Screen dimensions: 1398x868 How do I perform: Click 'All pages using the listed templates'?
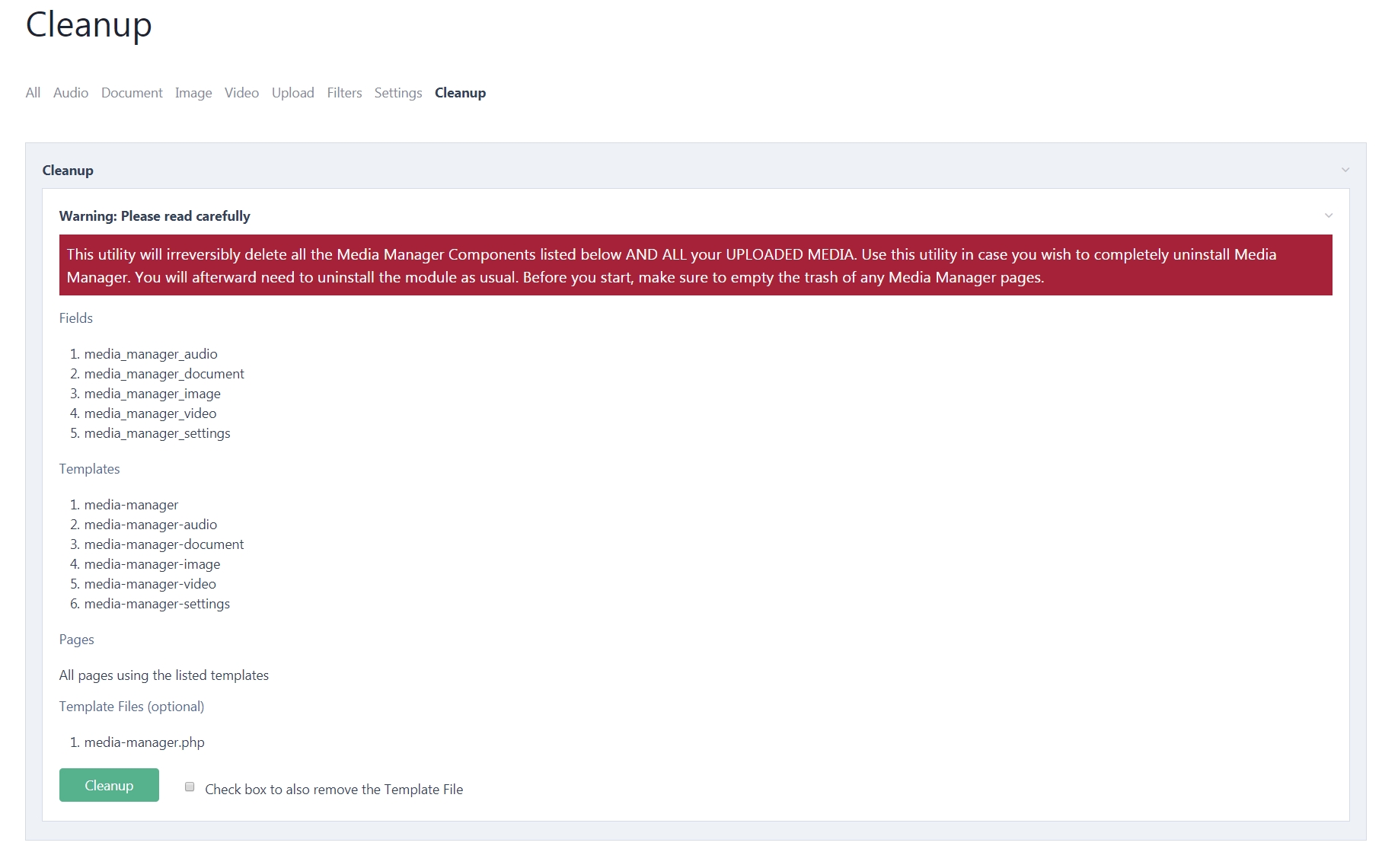[x=164, y=675]
